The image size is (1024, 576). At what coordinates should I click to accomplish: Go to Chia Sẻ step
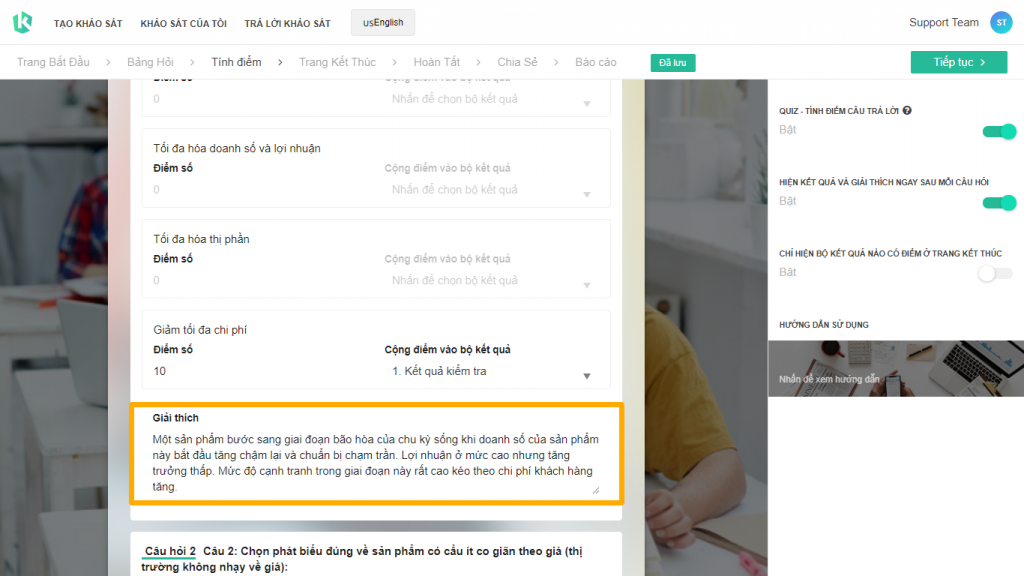coord(517,62)
